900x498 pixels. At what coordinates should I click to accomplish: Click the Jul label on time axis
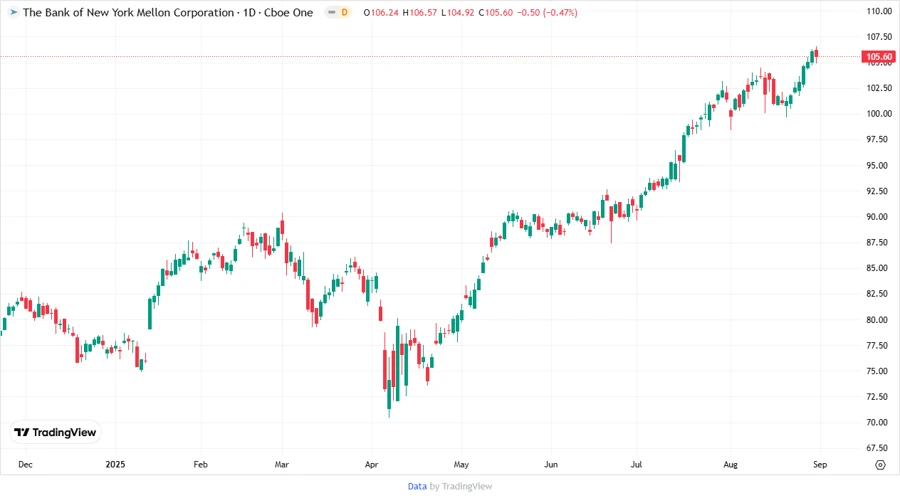636,464
